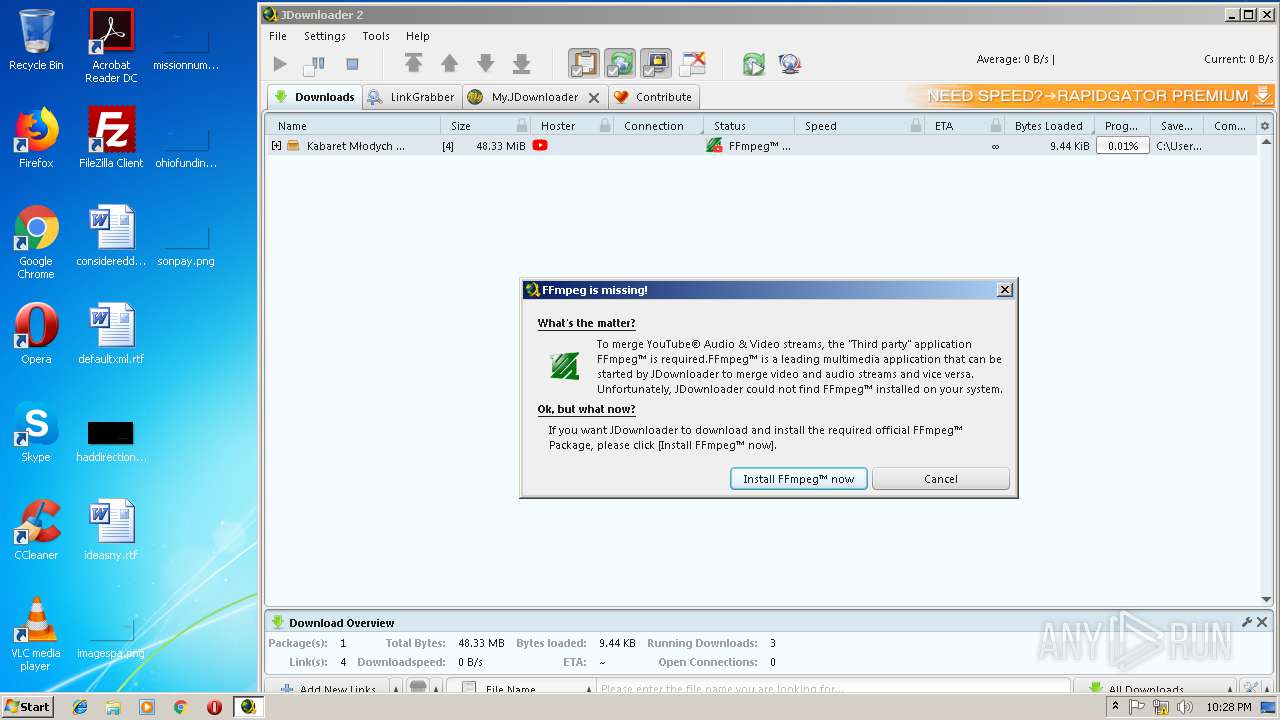Select the Recycle Bin desktop icon
The image size is (1280, 720).
coord(36,41)
